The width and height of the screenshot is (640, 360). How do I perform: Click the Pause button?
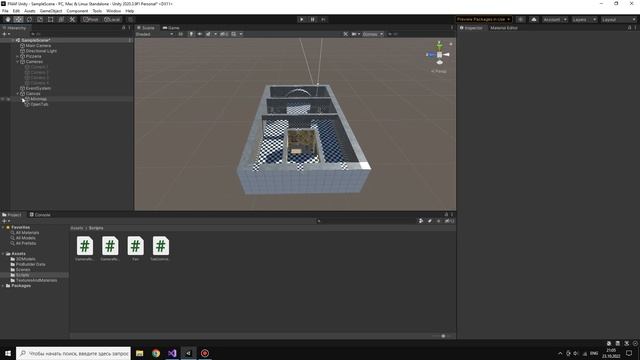[313, 19]
